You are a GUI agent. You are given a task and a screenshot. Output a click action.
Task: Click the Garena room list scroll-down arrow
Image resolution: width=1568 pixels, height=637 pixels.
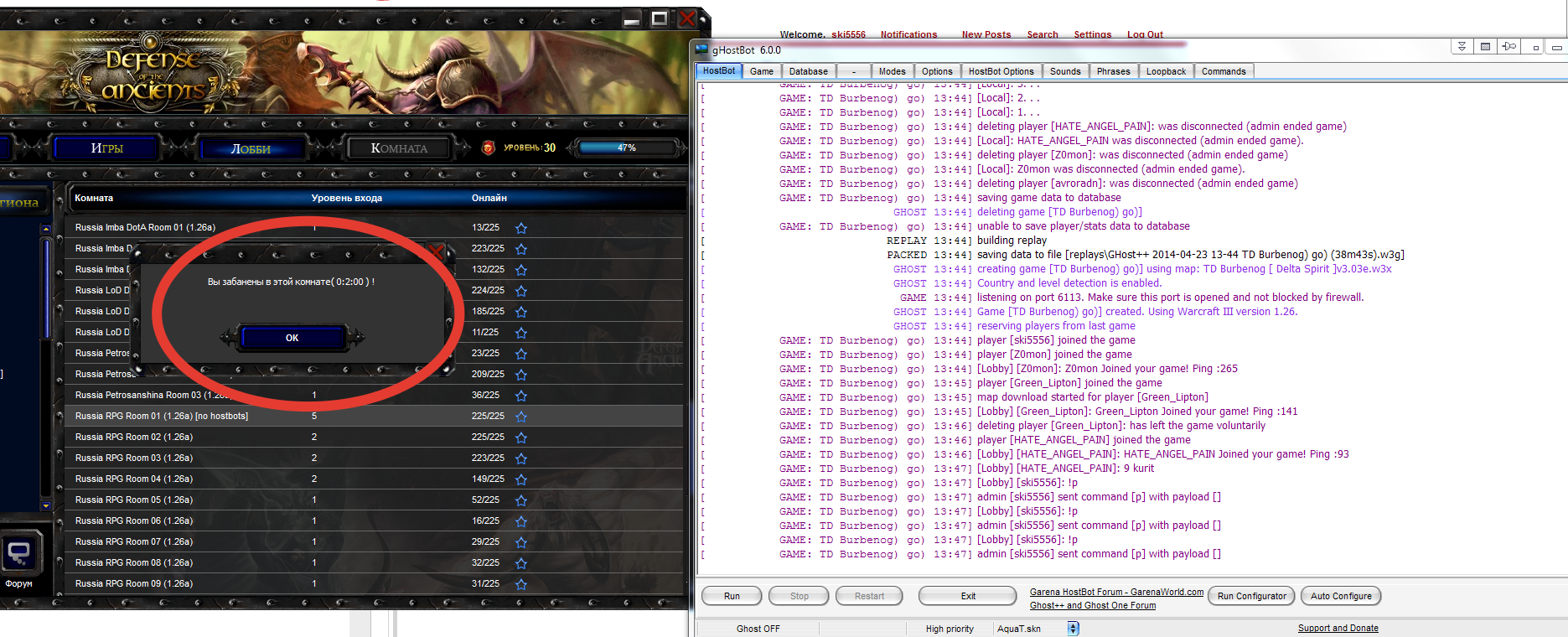[x=45, y=506]
